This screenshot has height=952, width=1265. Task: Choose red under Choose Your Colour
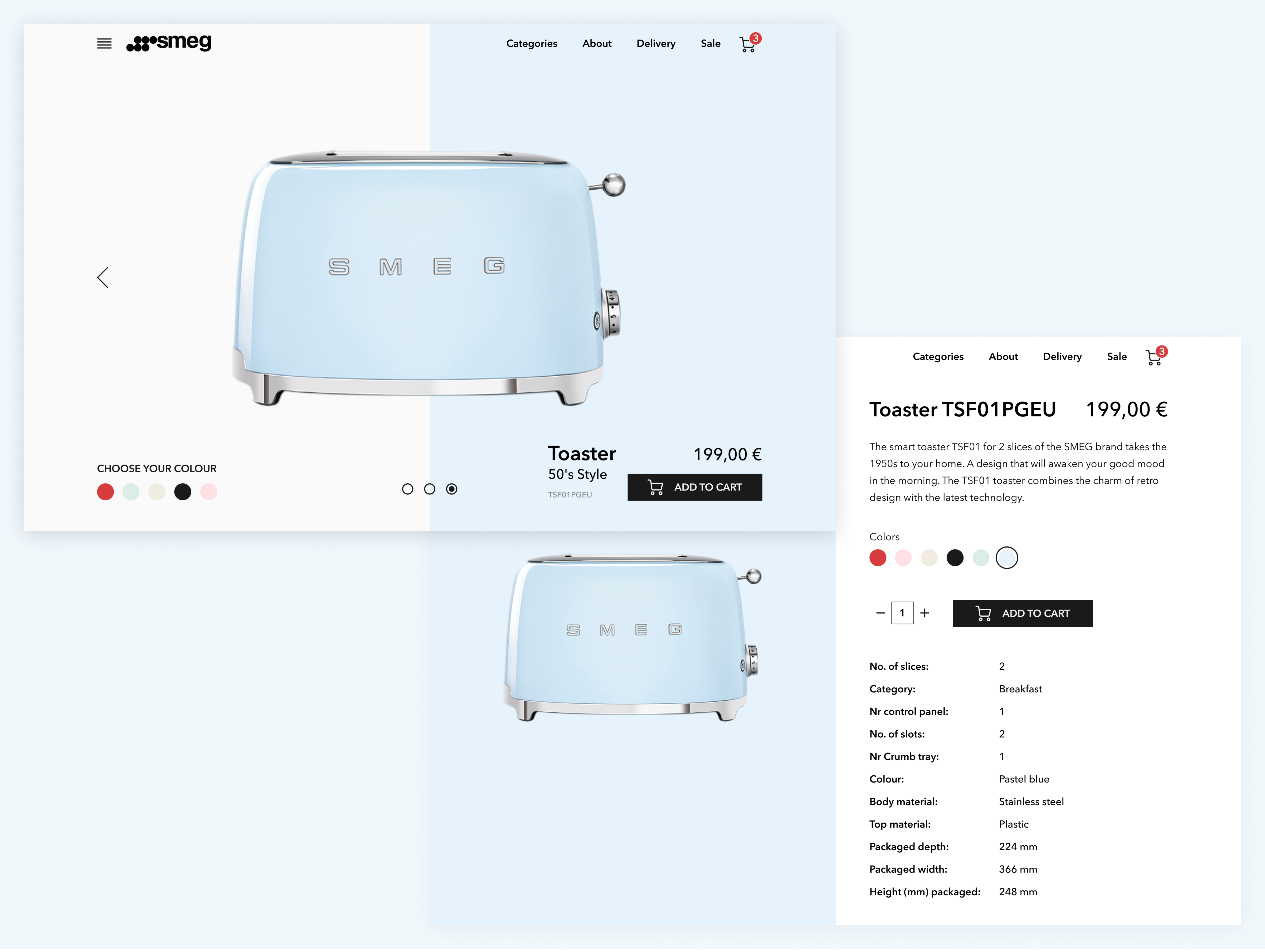[x=105, y=492]
